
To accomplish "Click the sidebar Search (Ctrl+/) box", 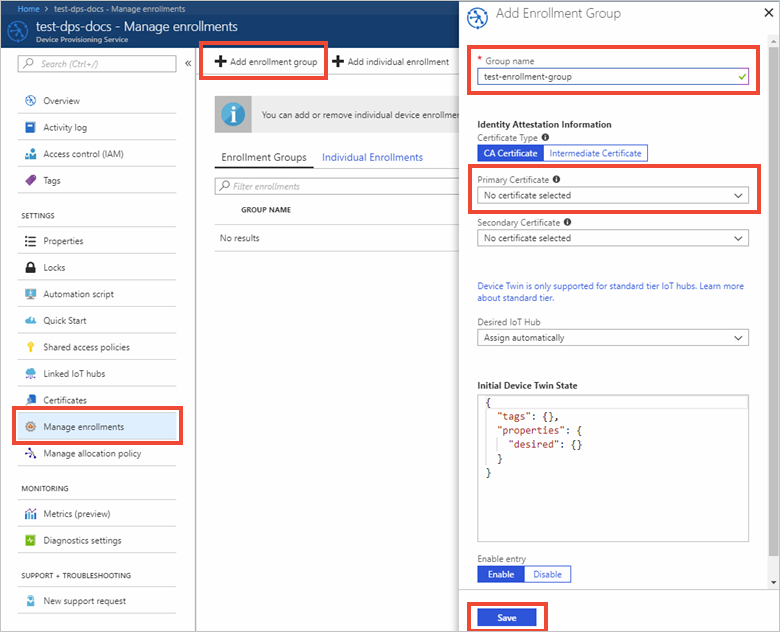I will (x=97, y=63).
